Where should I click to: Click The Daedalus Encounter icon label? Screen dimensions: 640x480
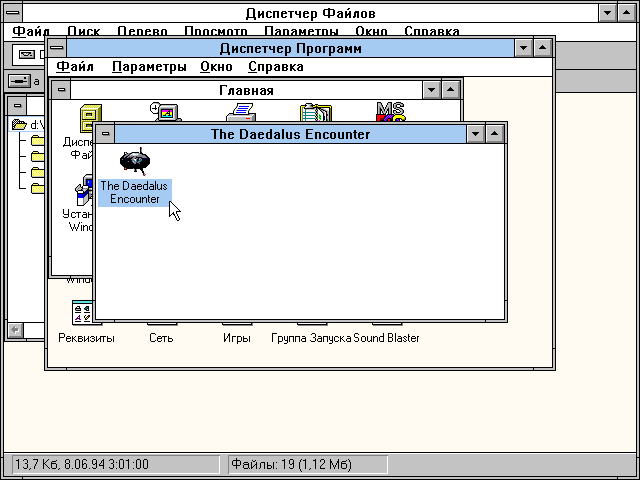[x=135, y=193]
